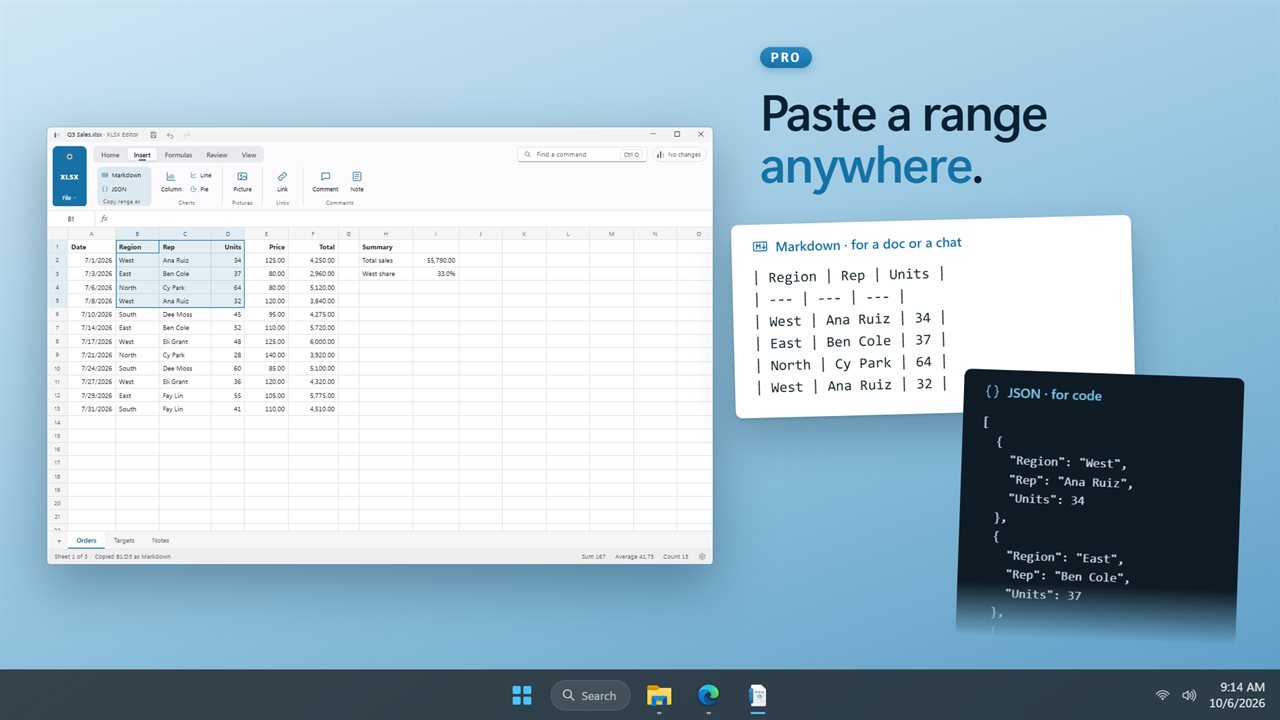The image size is (1280, 720).
Task: Switch to the Home ribbon tab
Action: click(x=110, y=155)
